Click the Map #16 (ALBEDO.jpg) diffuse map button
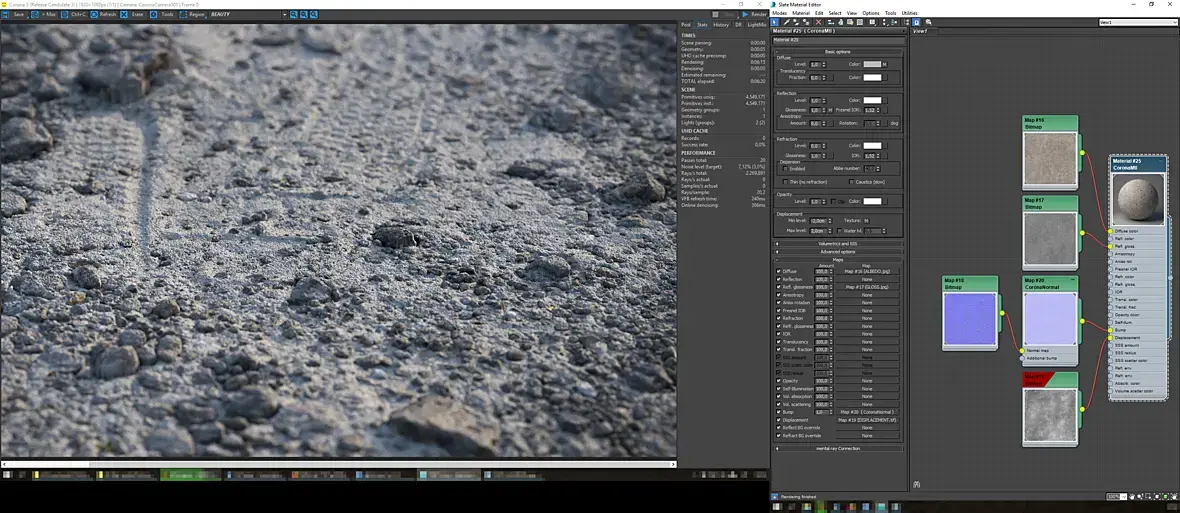This screenshot has height=513, width=1180. 866,271
